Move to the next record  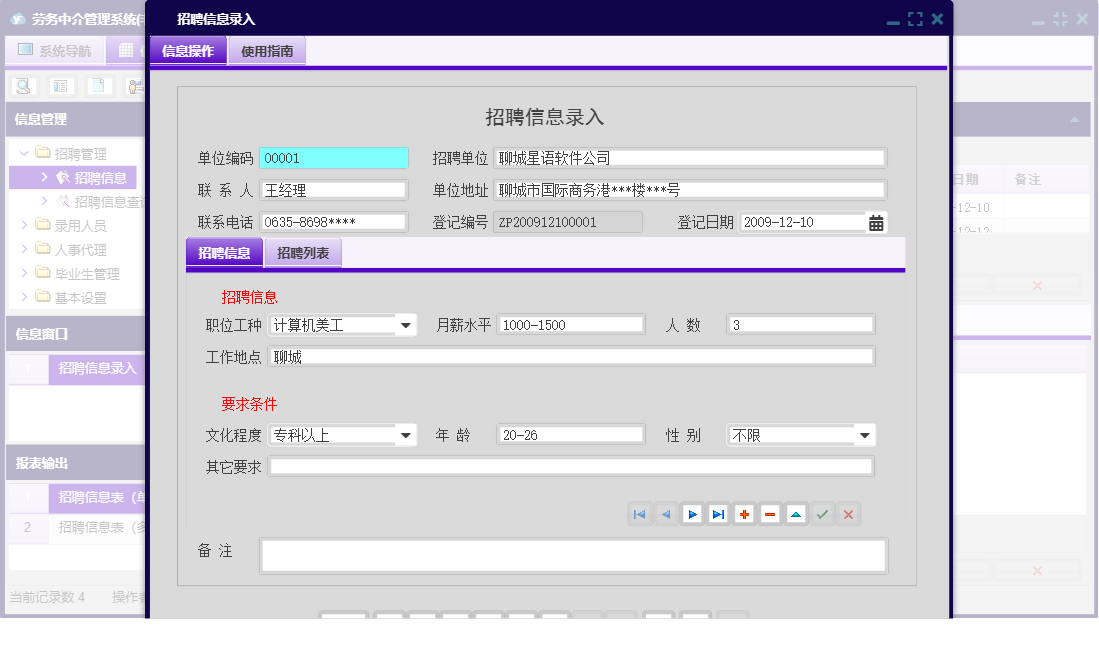pyautogui.click(x=692, y=514)
